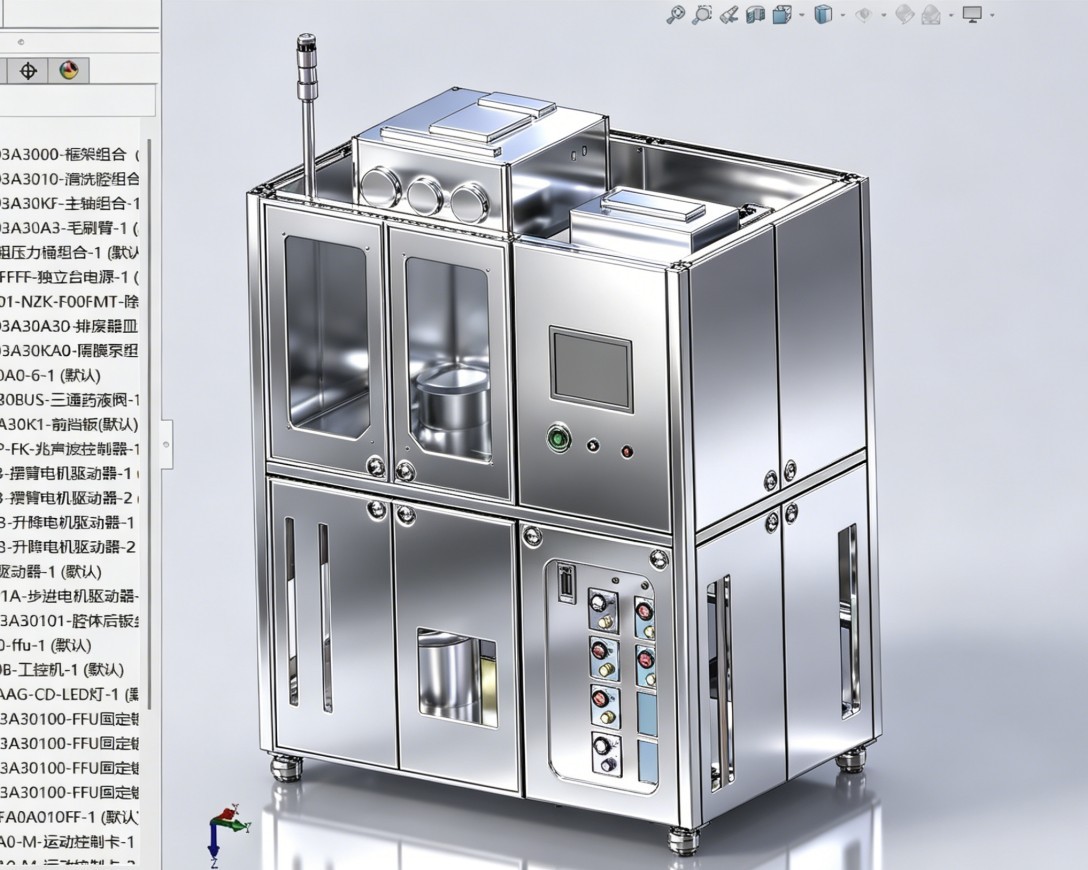Select the 3A3010-清洗腔组合 tree item
This screenshot has width=1088, height=870.
coord(69,179)
